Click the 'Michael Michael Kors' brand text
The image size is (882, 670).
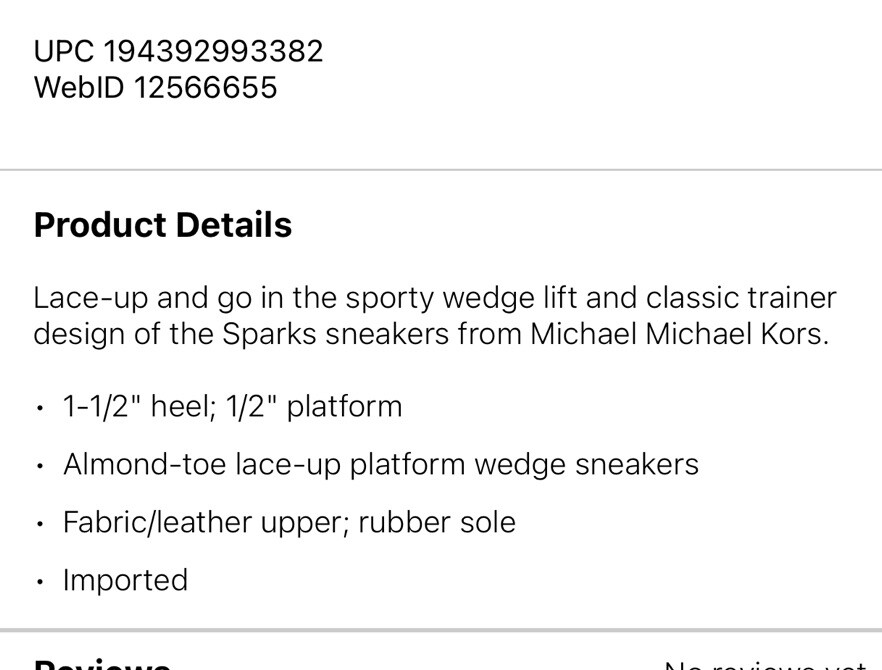(x=678, y=334)
